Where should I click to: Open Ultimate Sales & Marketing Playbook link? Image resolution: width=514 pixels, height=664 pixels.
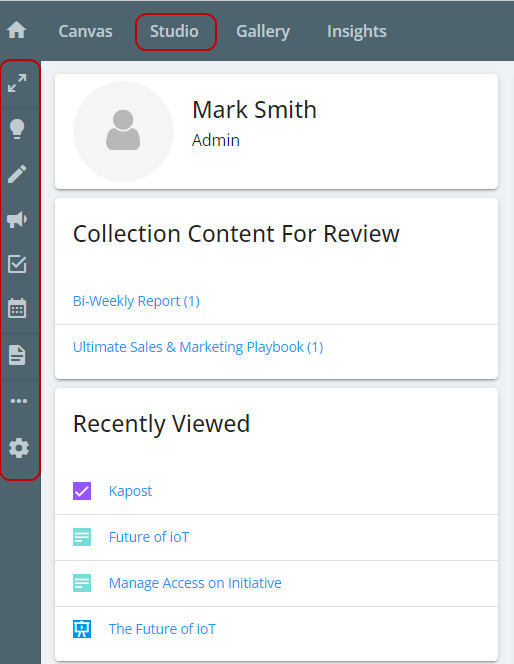198,347
